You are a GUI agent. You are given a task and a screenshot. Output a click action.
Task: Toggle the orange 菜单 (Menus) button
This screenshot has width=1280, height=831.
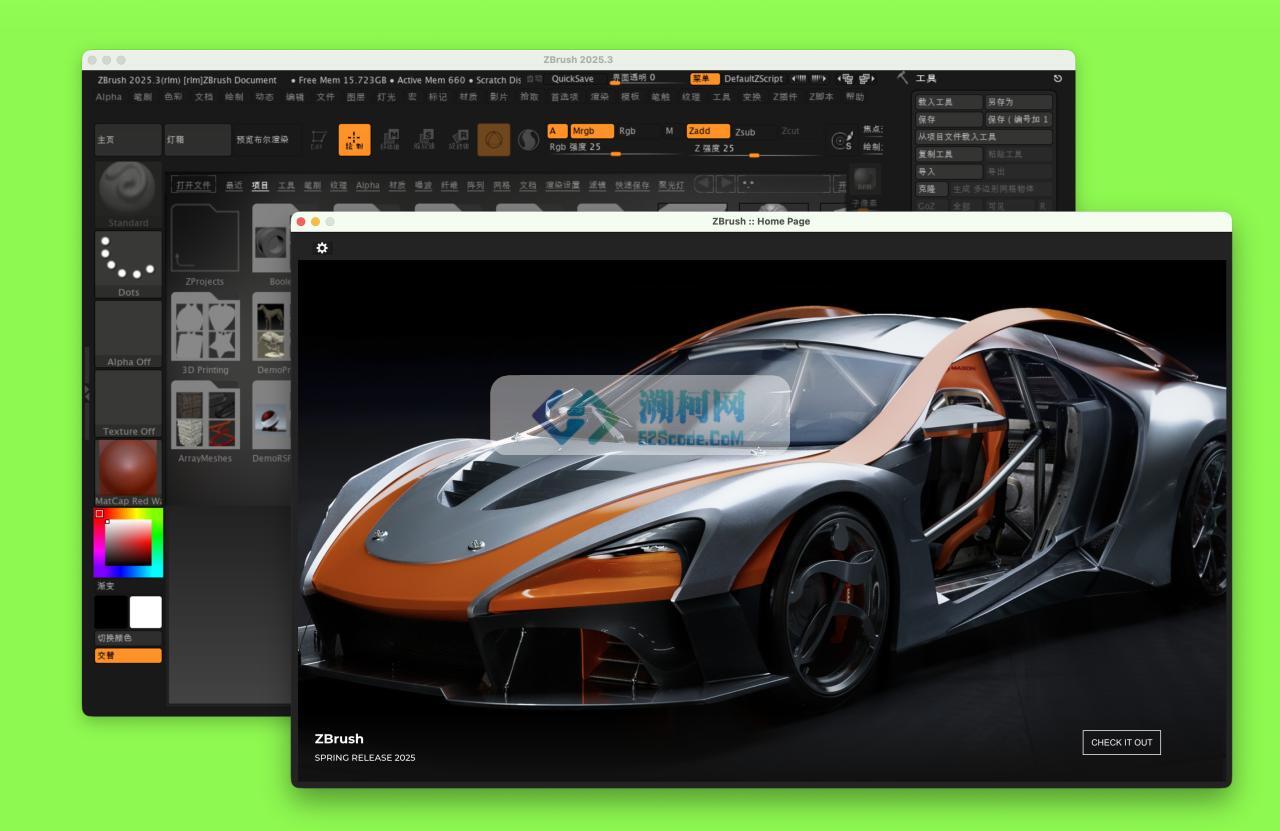click(704, 79)
